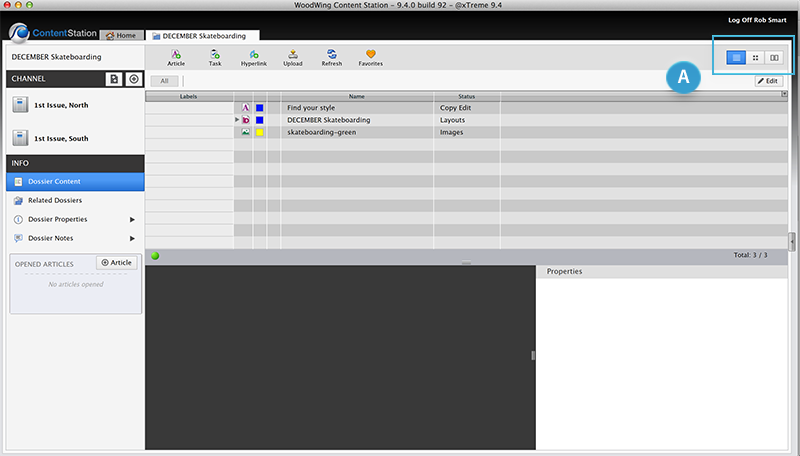Click article type icon for Find your style

246,108
